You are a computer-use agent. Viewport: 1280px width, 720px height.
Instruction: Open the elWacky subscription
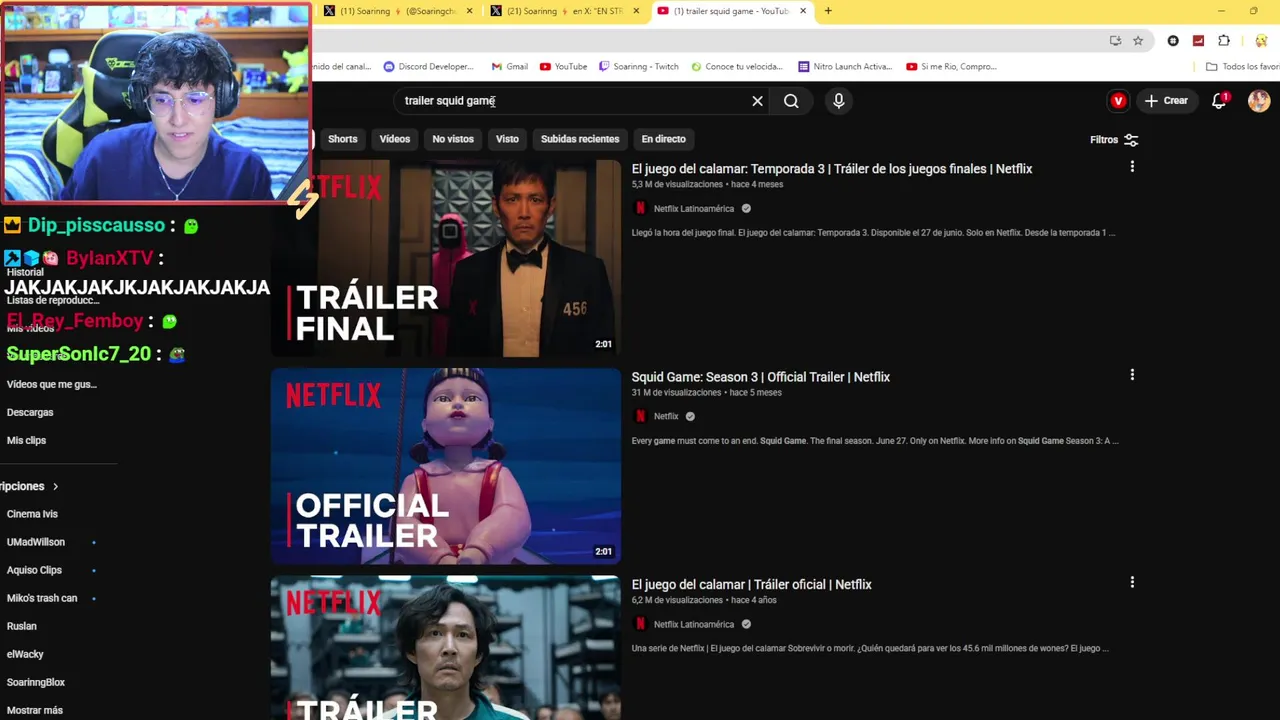(x=25, y=654)
